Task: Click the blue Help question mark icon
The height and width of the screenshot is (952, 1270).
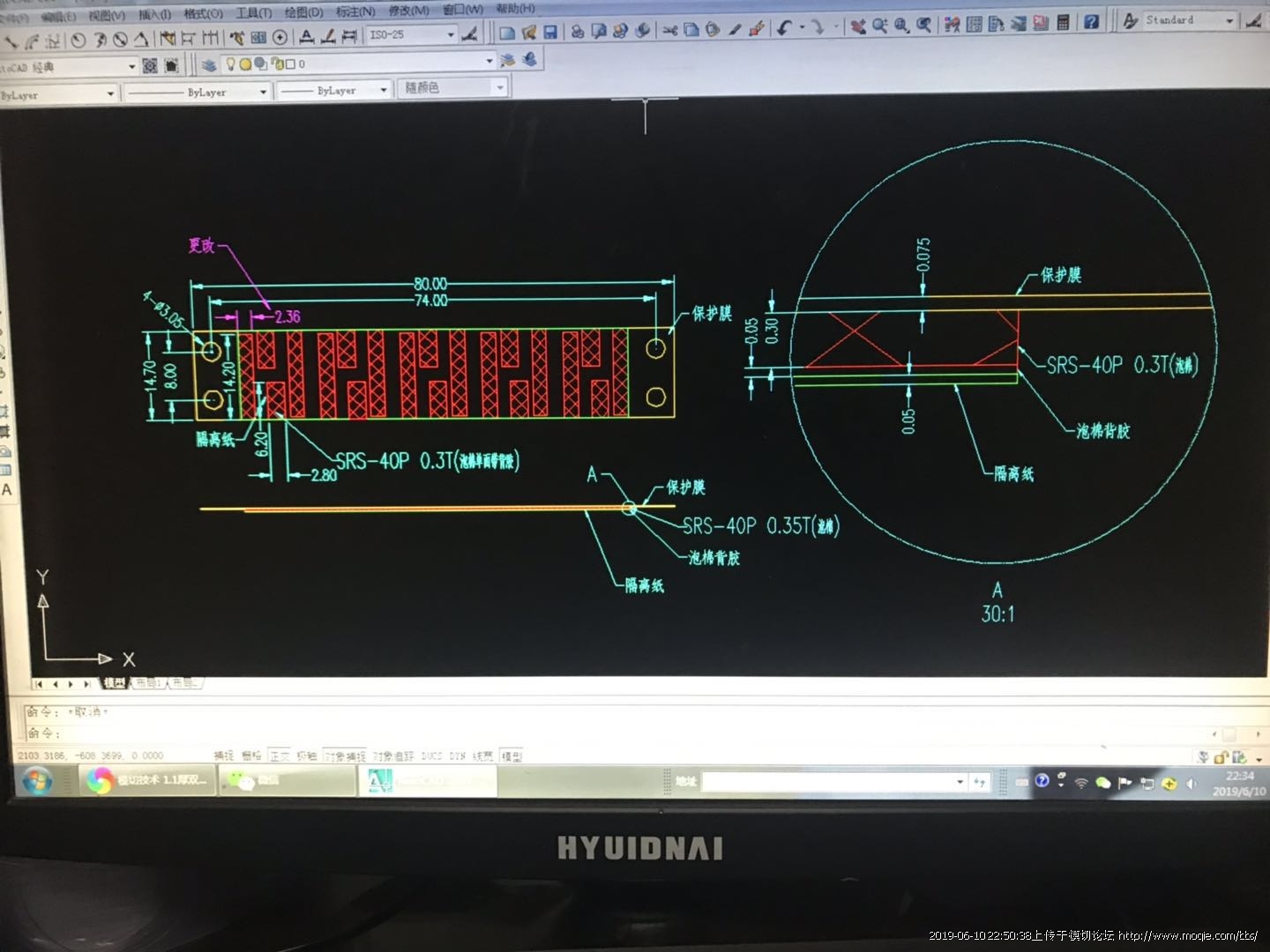Action: (x=1092, y=22)
